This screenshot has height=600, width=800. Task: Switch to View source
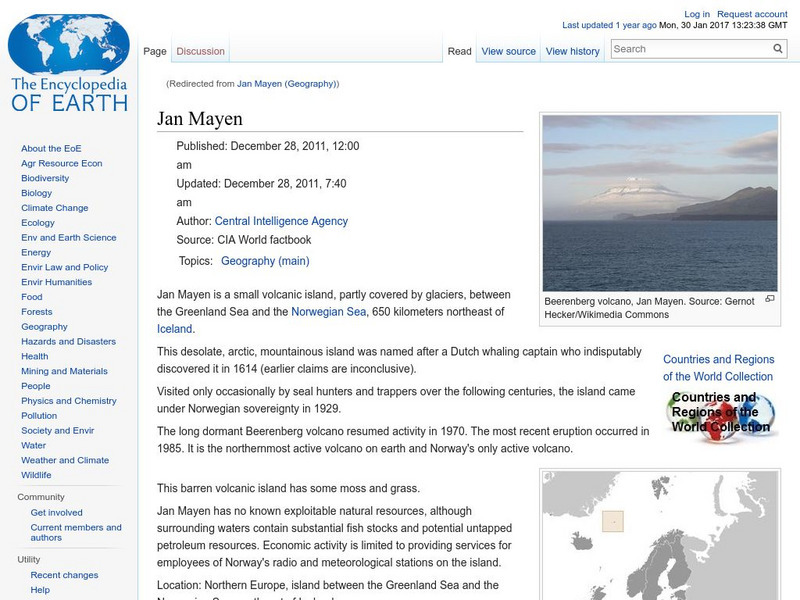[x=507, y=50]
